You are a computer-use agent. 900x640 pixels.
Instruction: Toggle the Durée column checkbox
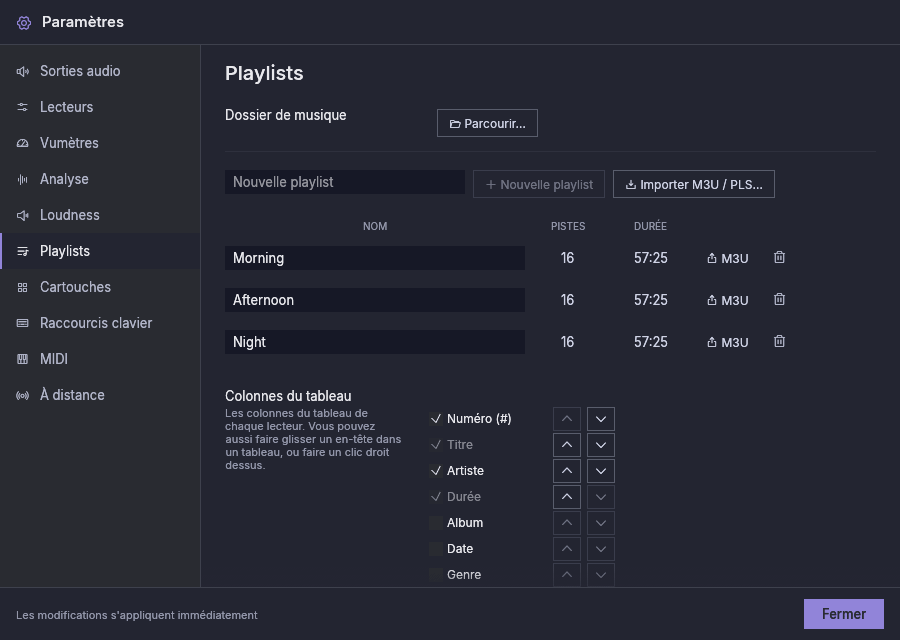(436, 497)
